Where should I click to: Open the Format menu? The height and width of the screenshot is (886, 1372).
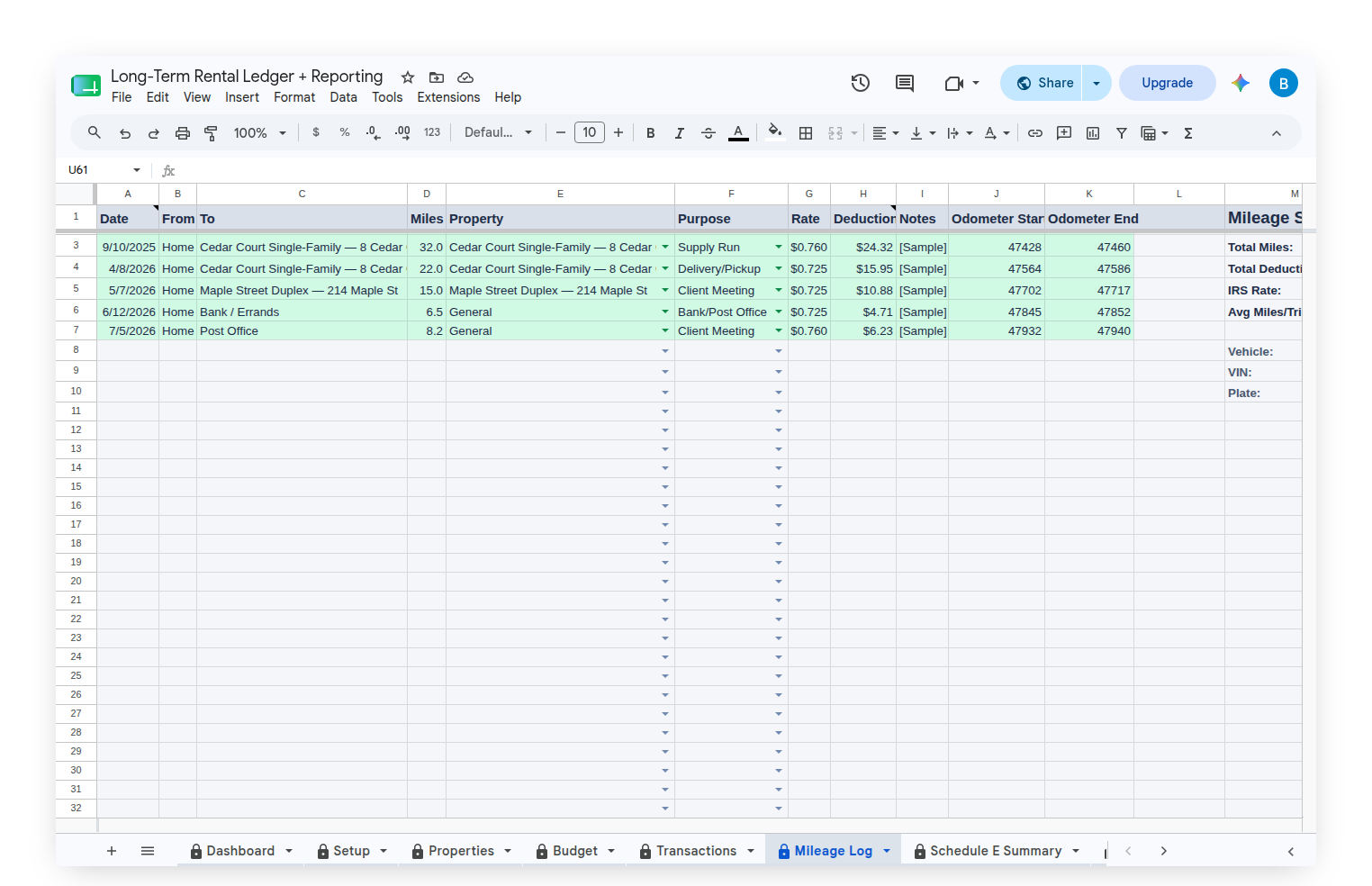(294, 97)
